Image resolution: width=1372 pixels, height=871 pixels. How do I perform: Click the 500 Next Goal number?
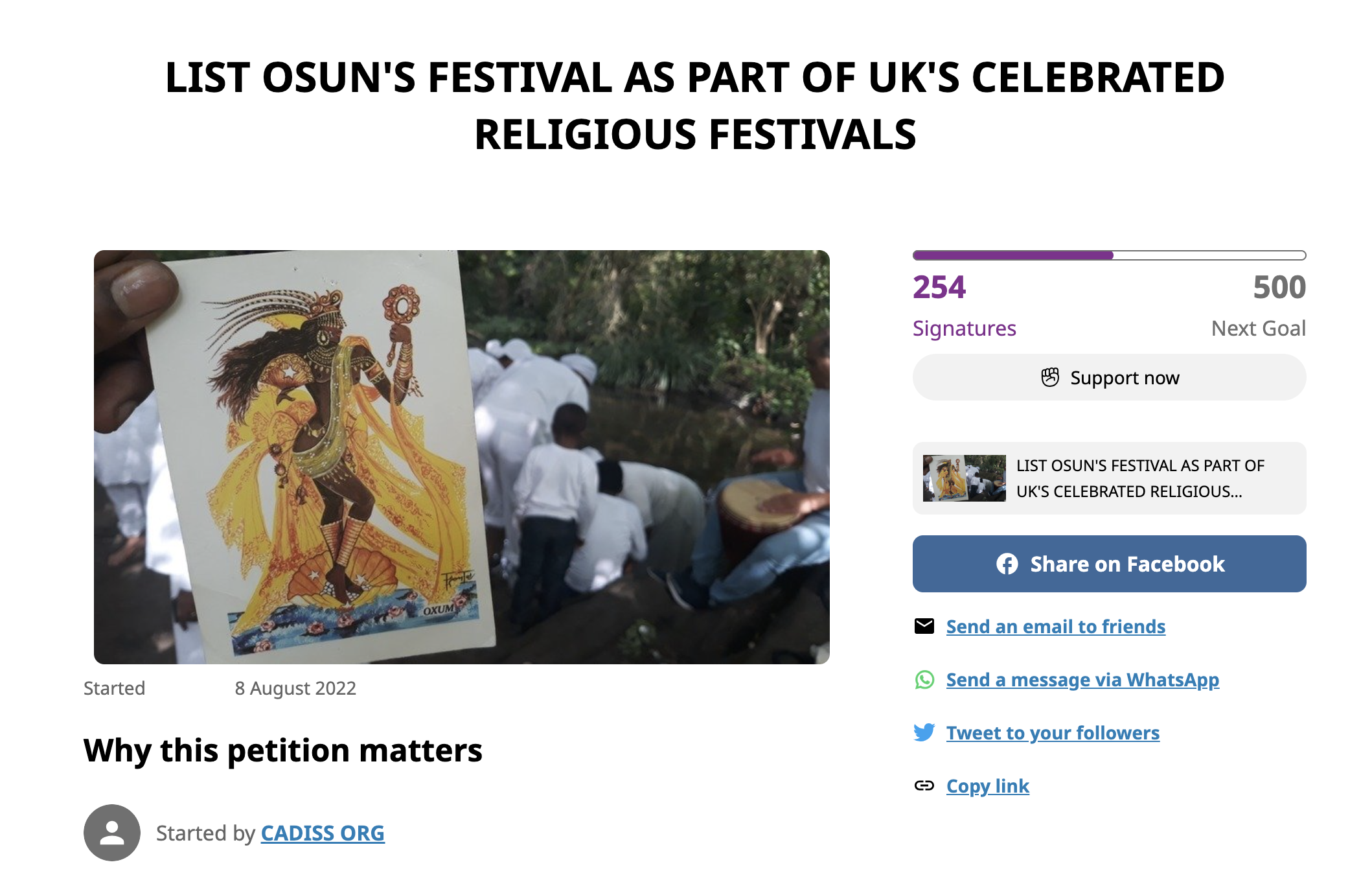(1279, 287)
